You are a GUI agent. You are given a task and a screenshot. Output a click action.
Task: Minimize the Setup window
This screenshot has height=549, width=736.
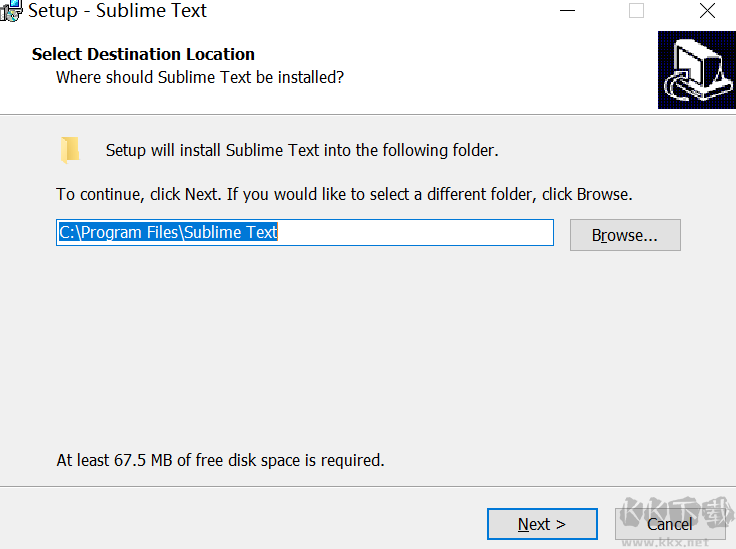click(x=567, y=11)
